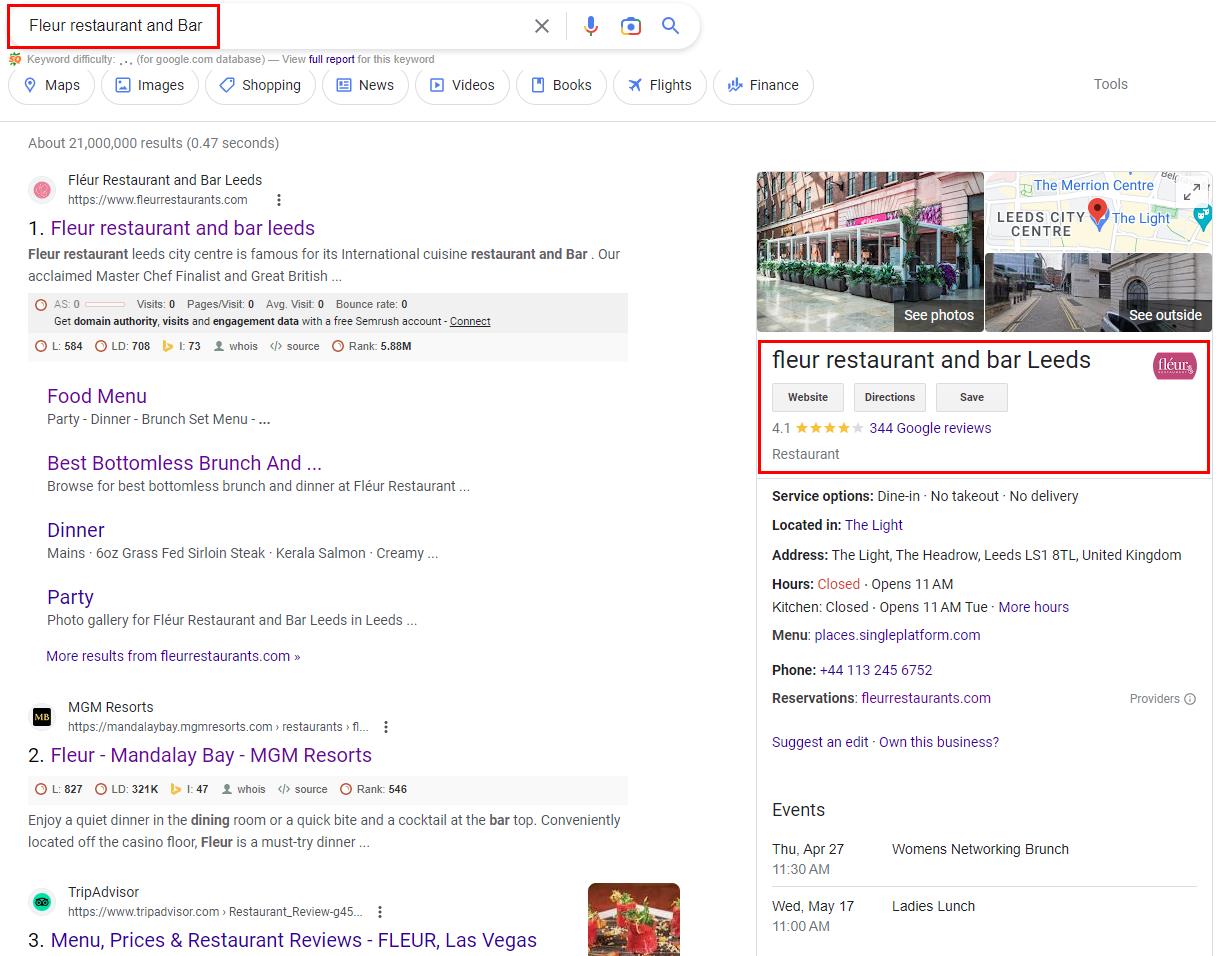The width and height of the screenshot is (1216, 956).
Task: Show More hours for the kitchen
Action: point(1033,607)
